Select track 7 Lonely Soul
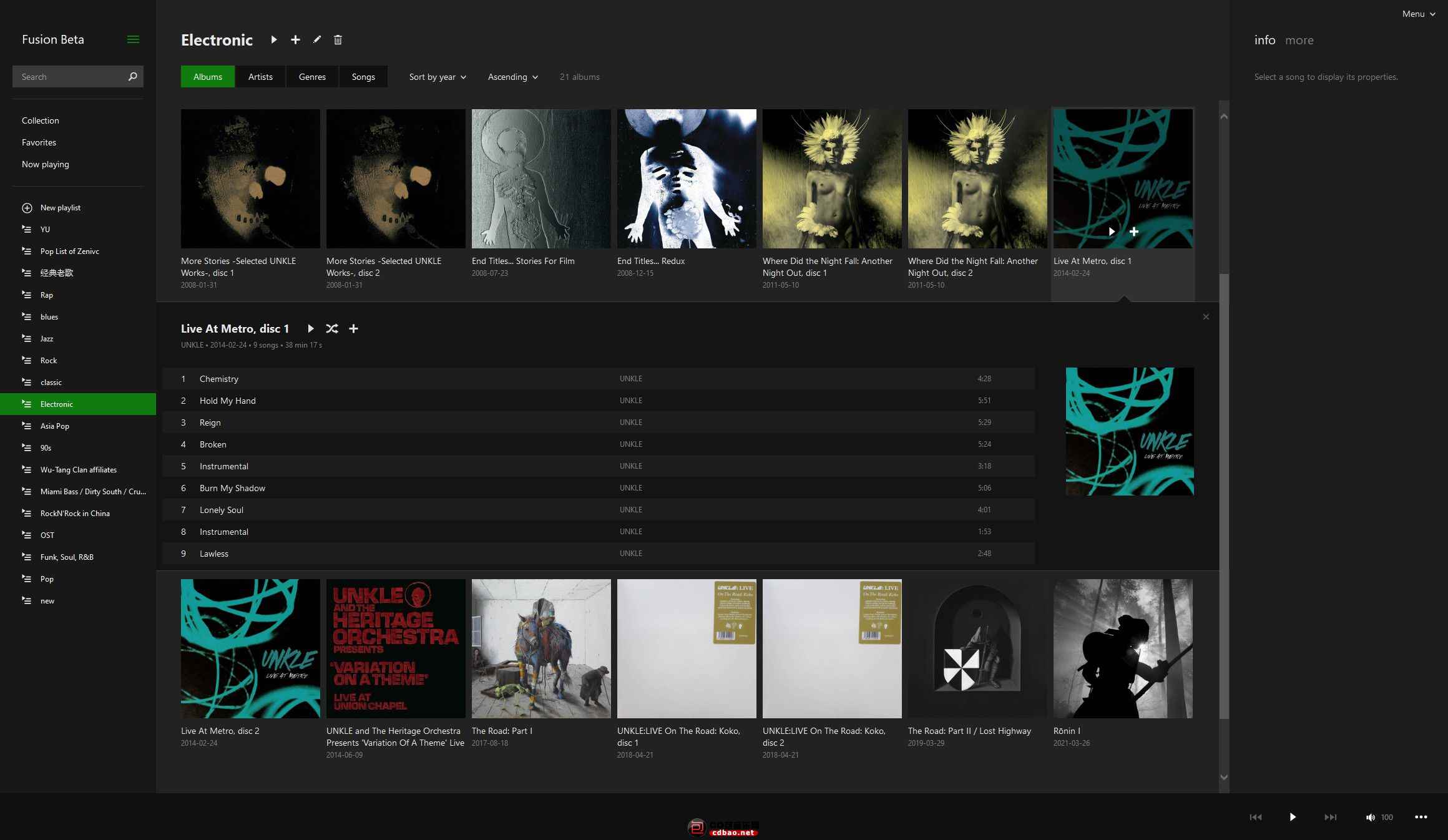Viewport: 1448px width, 840px height. pyautogui.click(x=599, y=510)
